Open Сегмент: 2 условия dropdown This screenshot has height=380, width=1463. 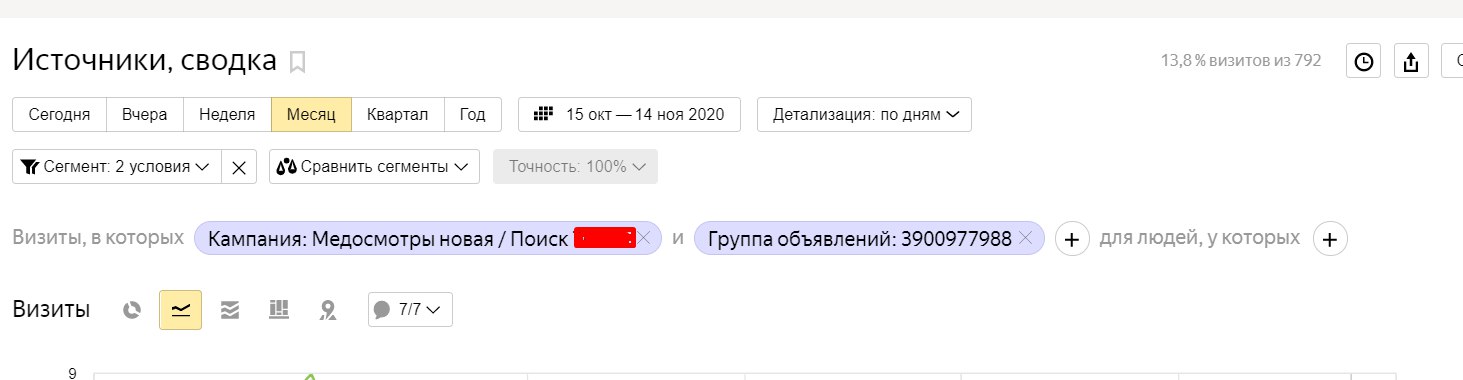pyautogui.click(x=116, y=167)
